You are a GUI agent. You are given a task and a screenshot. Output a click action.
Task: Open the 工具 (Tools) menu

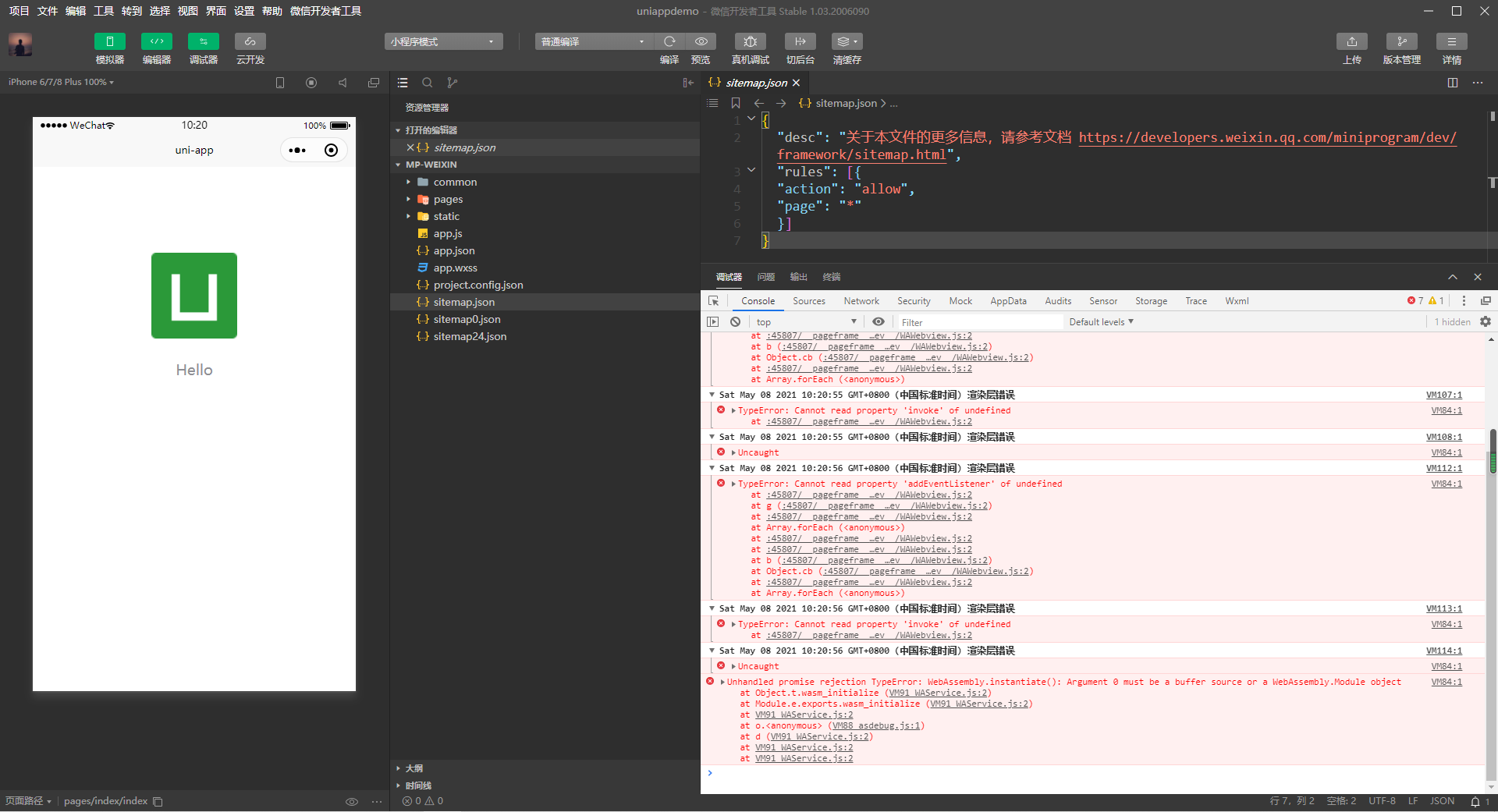tap(104, 11)
